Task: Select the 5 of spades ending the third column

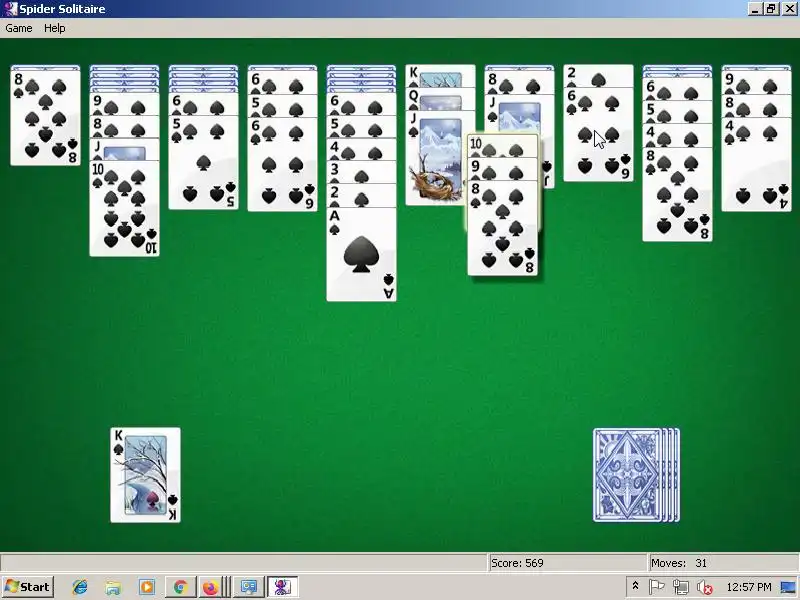Action: pos(204,162)
